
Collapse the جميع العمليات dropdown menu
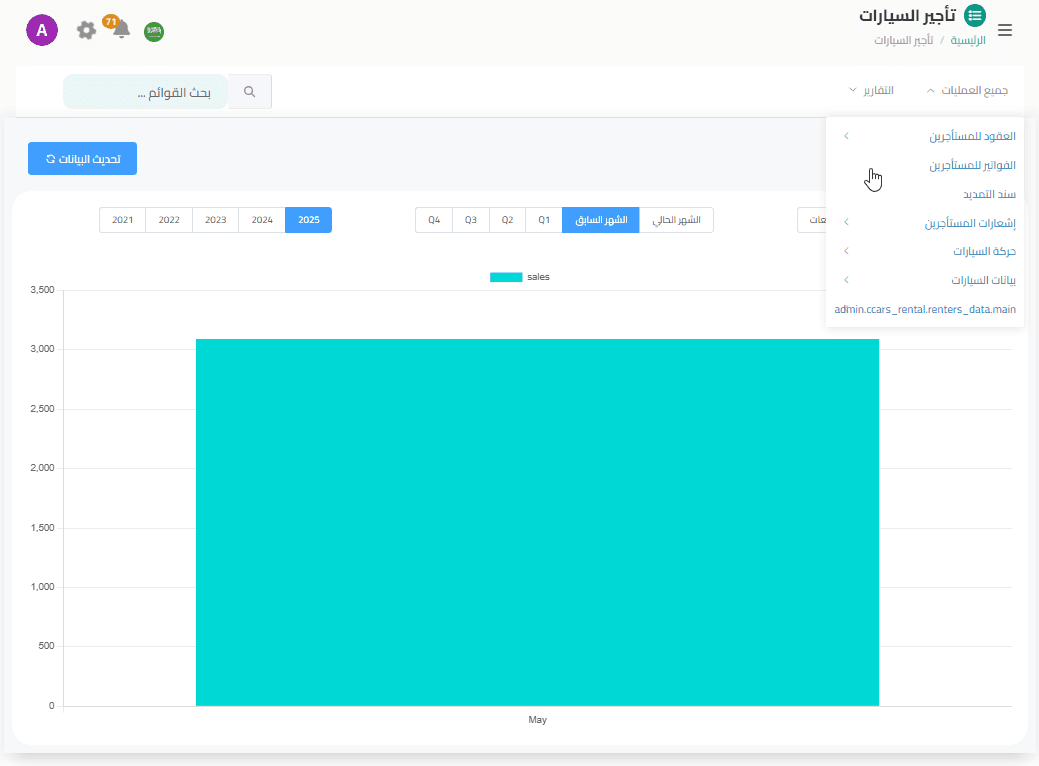pyautogui.click(x=967, y=91)
